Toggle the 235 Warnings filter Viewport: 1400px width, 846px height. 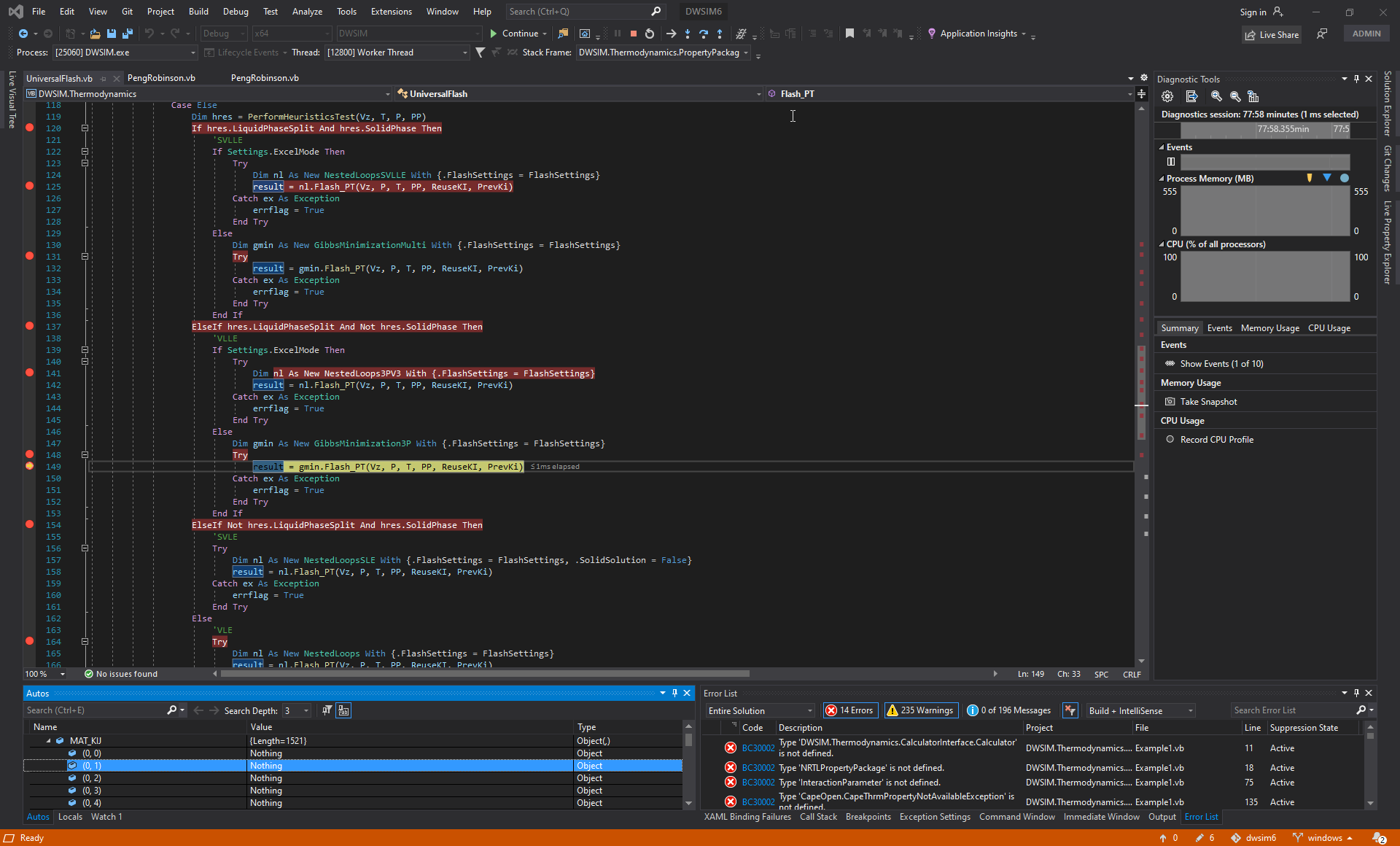(x=920, y=710)
